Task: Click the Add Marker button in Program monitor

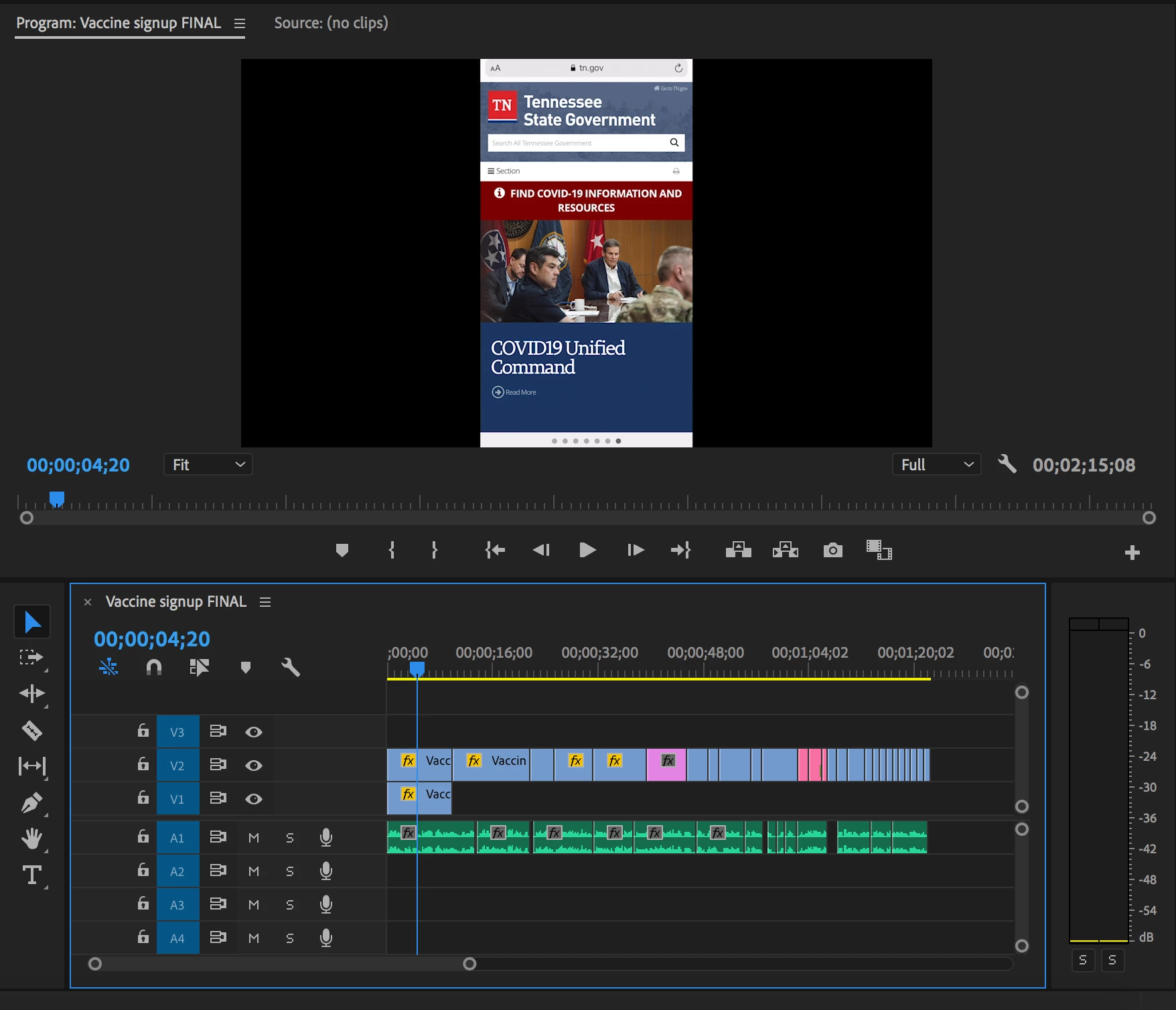Action: coord(342,550)
